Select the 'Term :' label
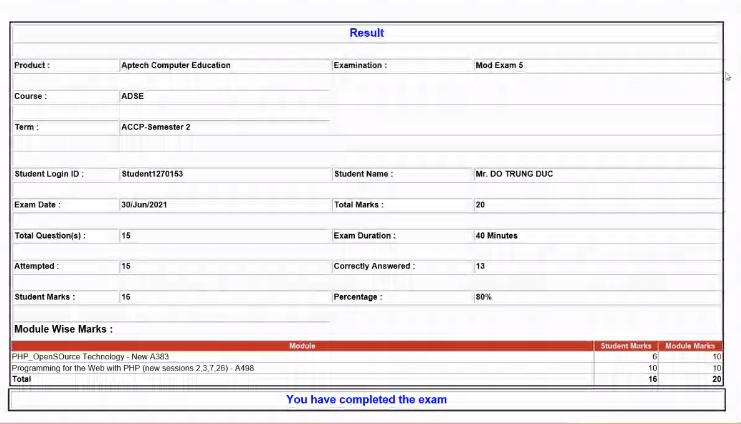Screen dimensions: 741x424 pos(26,127)
